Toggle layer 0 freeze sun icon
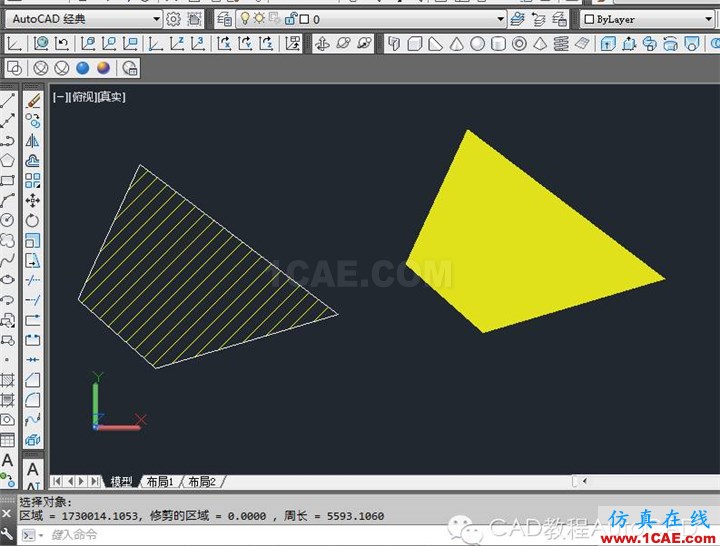The image size is (720, 546). point(259,19)
